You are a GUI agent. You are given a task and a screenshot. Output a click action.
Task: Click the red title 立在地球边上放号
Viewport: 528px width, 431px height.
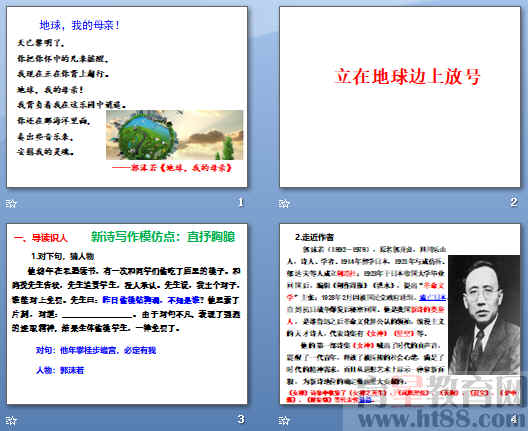407,76
